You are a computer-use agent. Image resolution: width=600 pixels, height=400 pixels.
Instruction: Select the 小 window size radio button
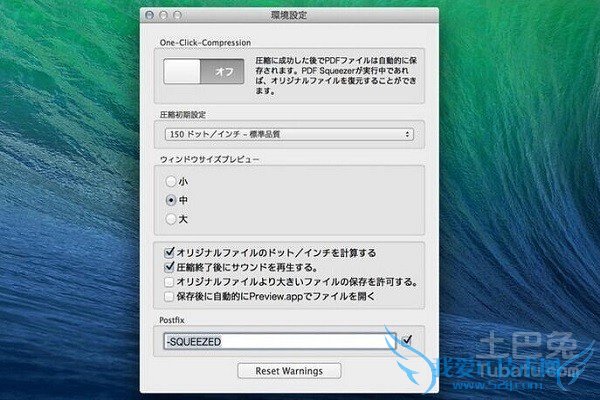point(171,181)
